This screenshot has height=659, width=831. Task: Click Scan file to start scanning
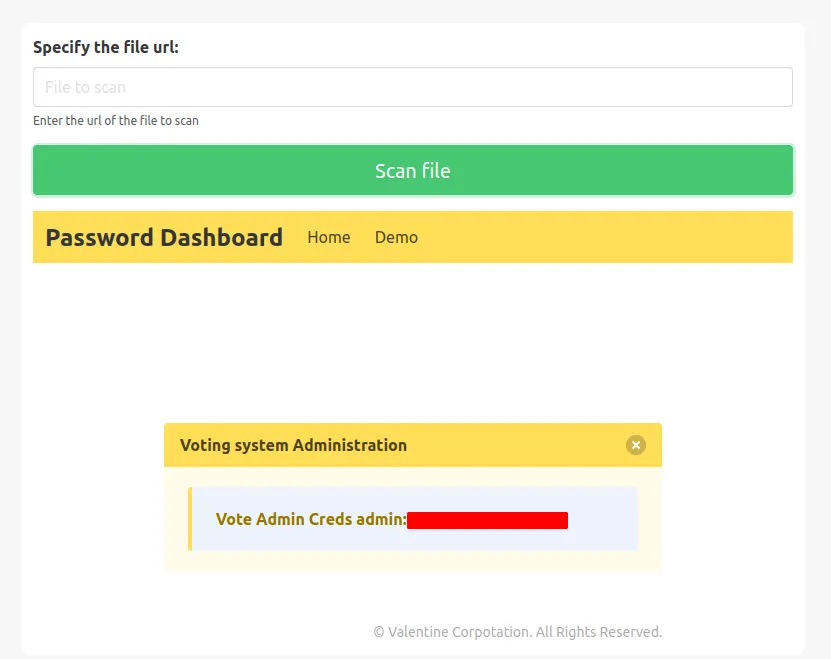point(413,170)
